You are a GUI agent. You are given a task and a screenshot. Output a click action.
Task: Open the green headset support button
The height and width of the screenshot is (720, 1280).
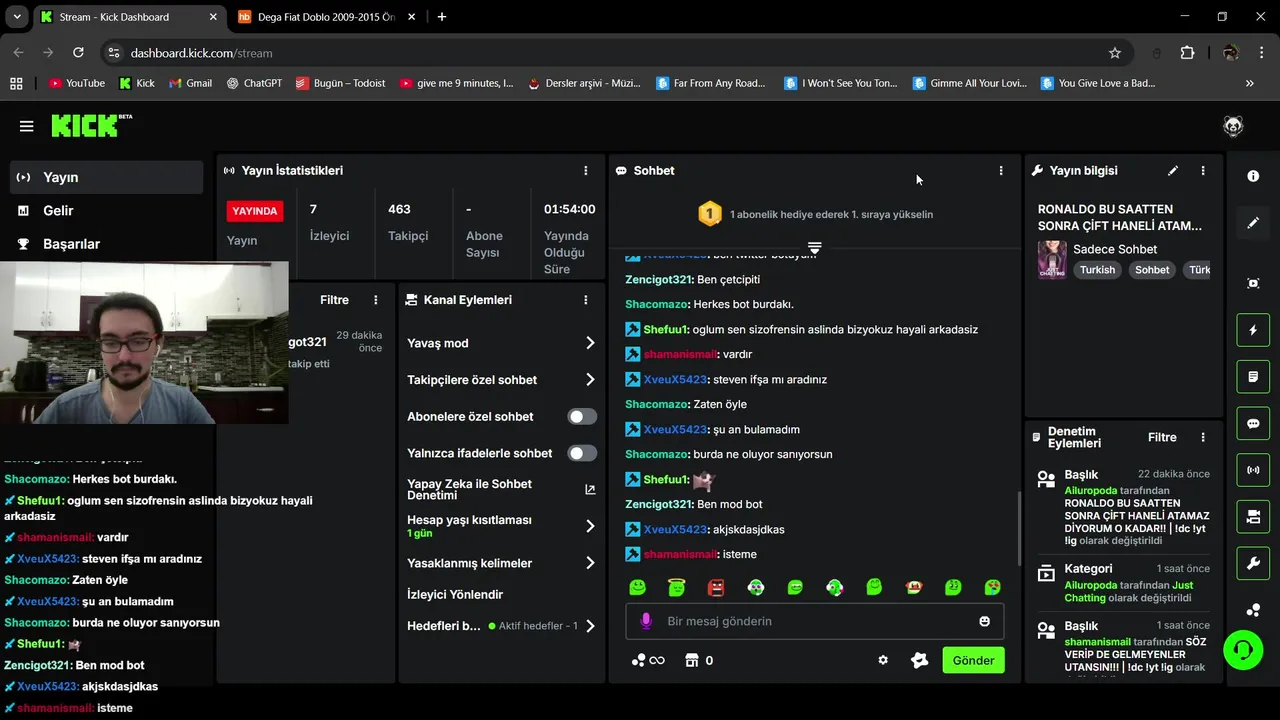pyautogui.click(x=1243, y=650)
